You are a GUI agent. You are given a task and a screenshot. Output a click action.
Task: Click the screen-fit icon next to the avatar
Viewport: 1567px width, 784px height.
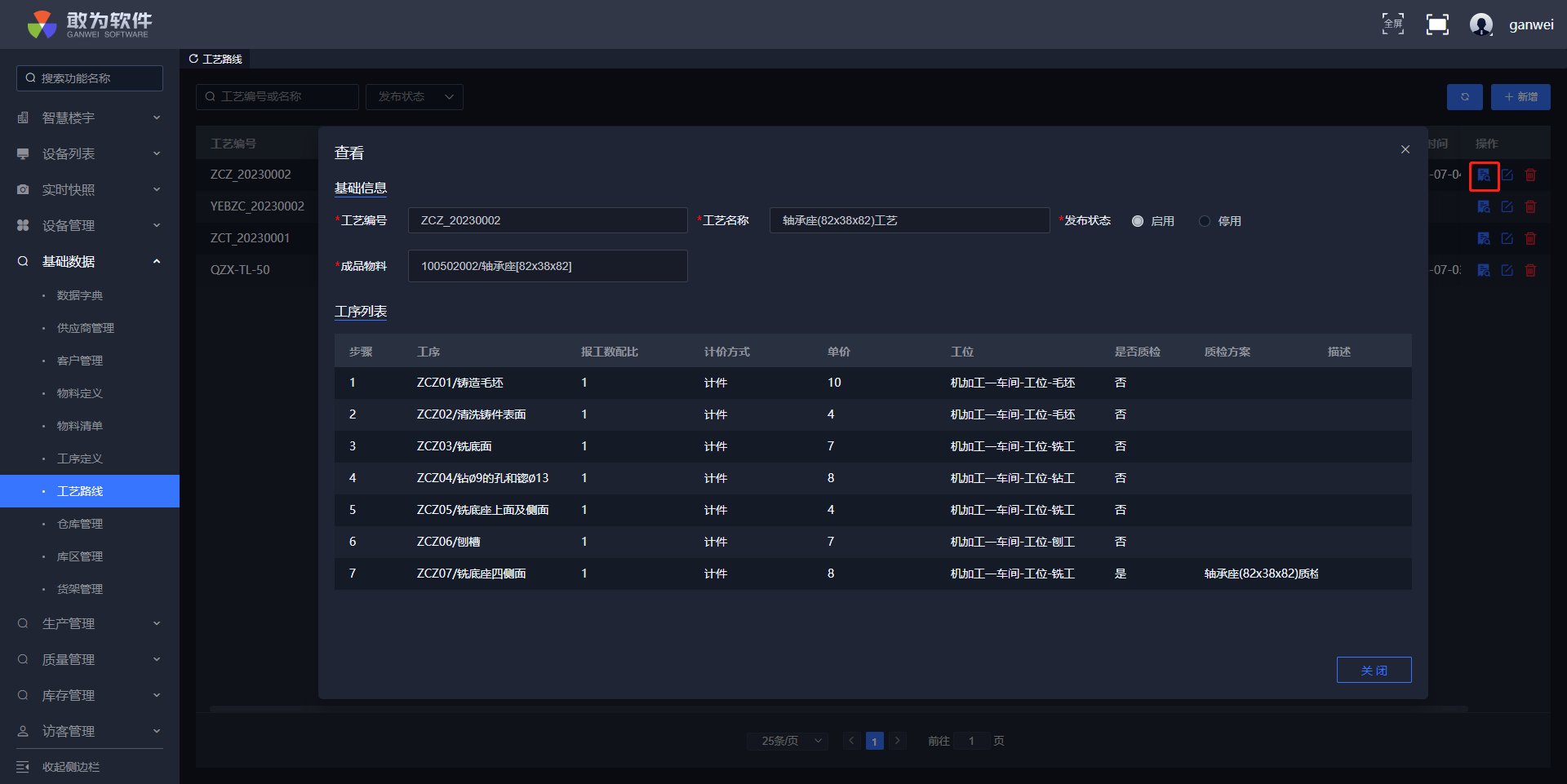1437,24
